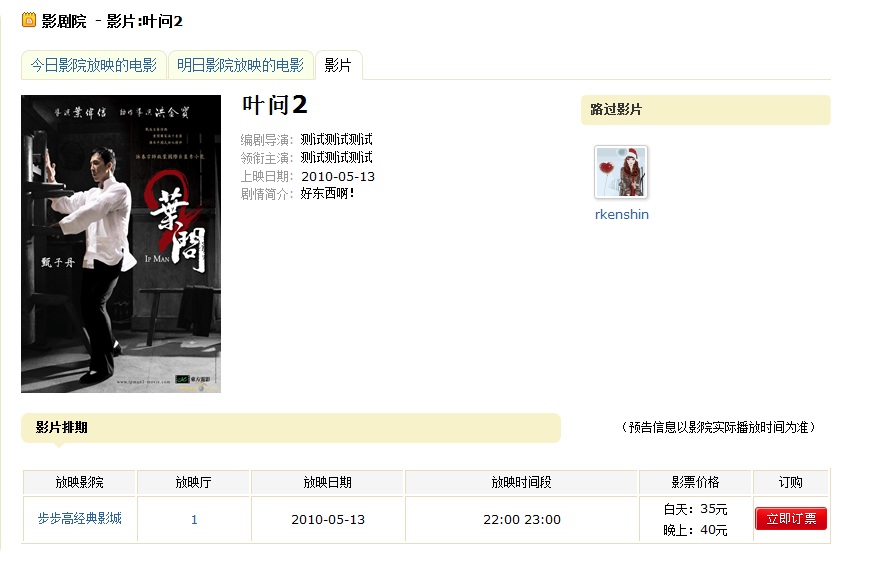Click the orange theater icon beside 影剧院

click(29, 20)
